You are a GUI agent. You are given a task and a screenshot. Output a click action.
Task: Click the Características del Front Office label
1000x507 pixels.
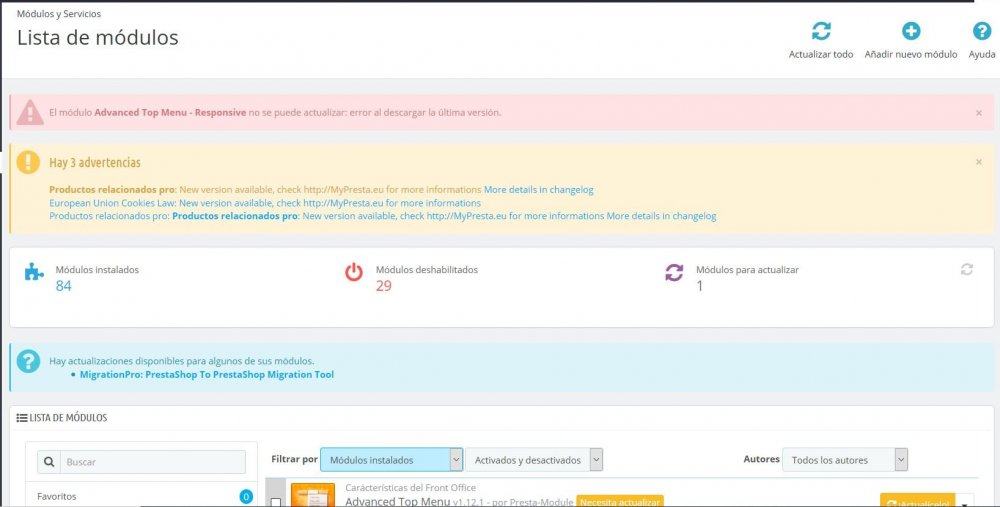(411, 487)
